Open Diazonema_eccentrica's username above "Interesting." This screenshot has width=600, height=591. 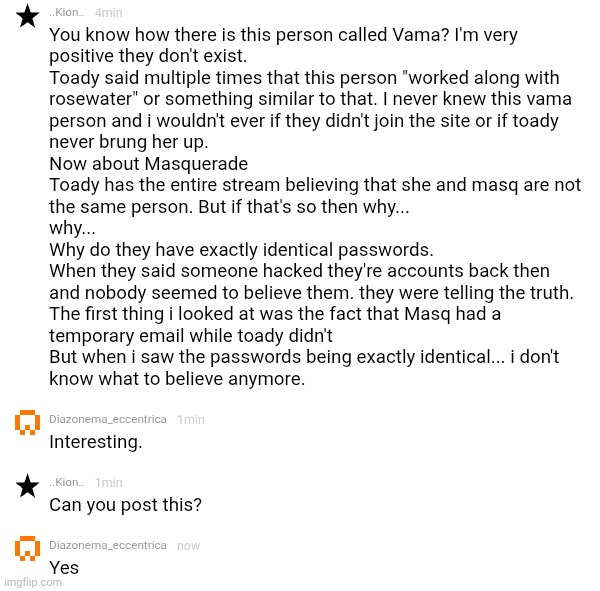coord(108,420)
